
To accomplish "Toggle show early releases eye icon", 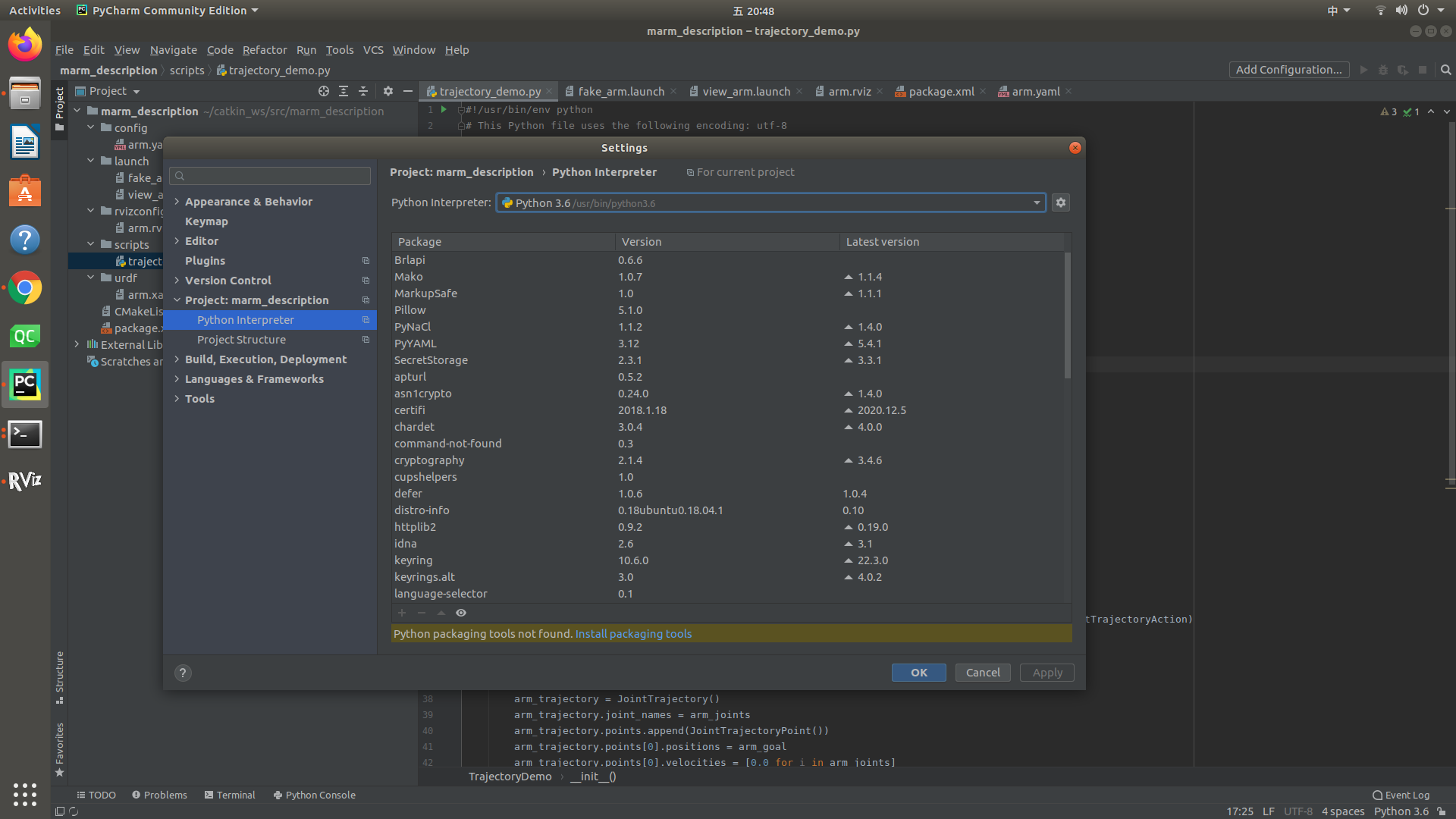I will coord(460,613).
